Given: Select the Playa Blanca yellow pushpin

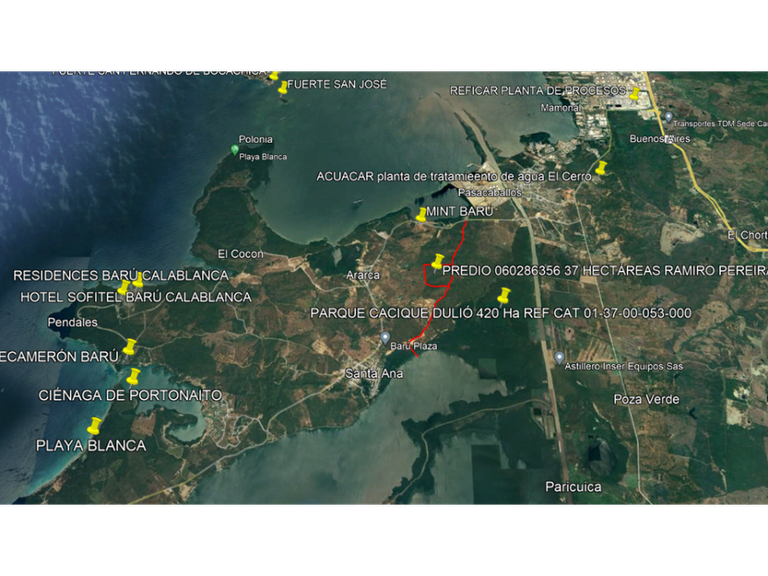Looking at the screenshot, I should [x=94, y=426].
